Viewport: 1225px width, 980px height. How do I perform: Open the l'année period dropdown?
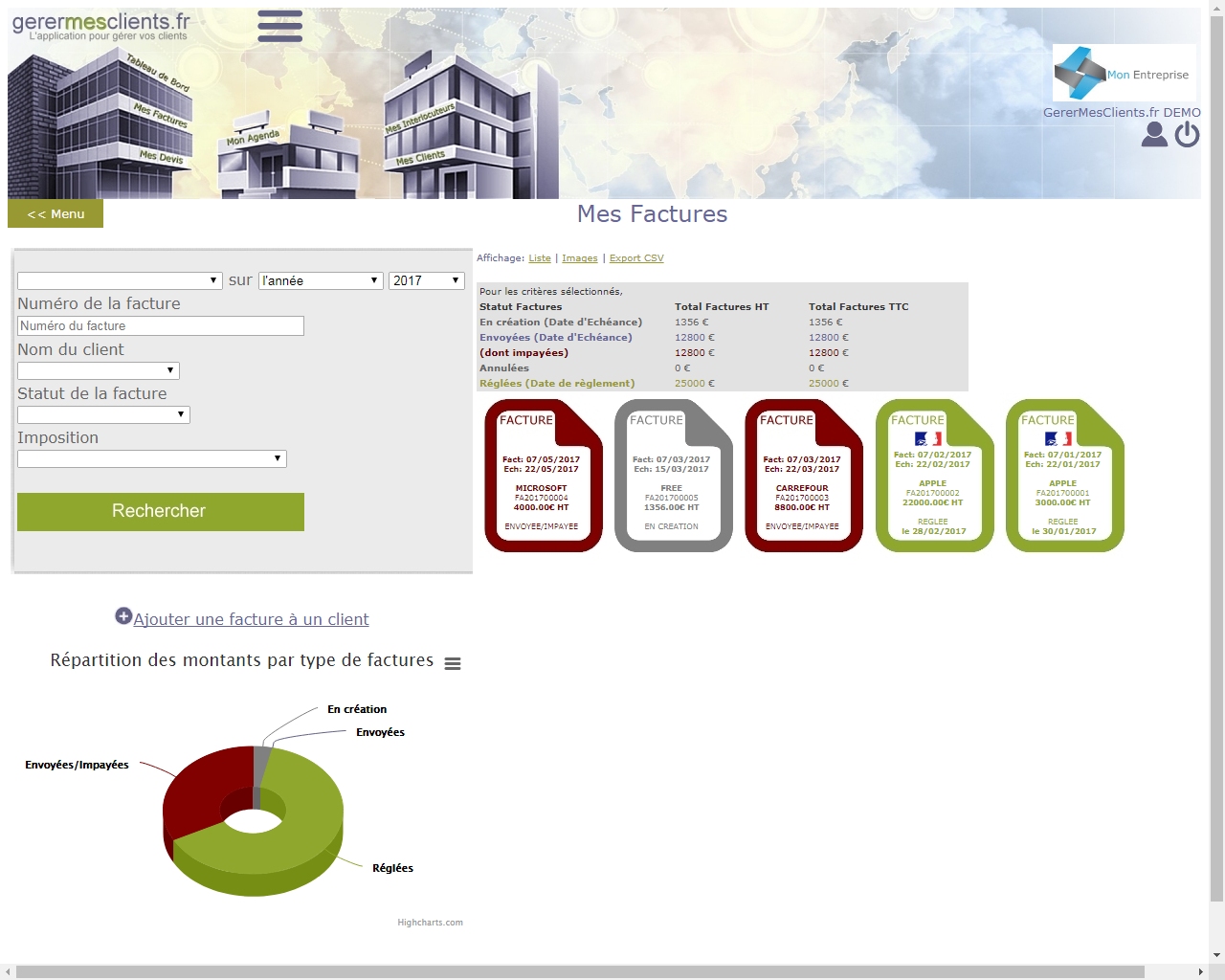(321, 280)
